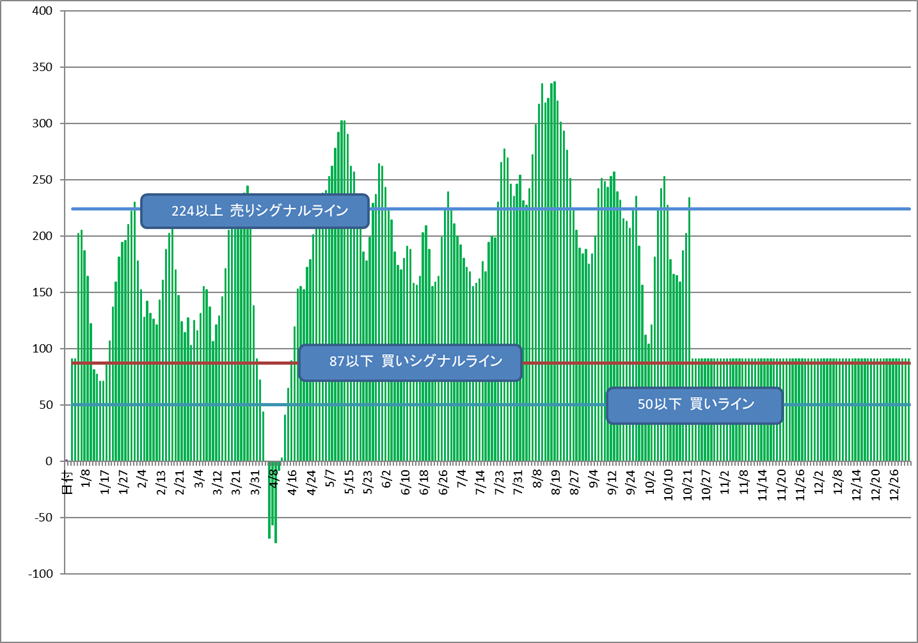
Task: Select the 10/21 date label on the axis
Action: 687,482
